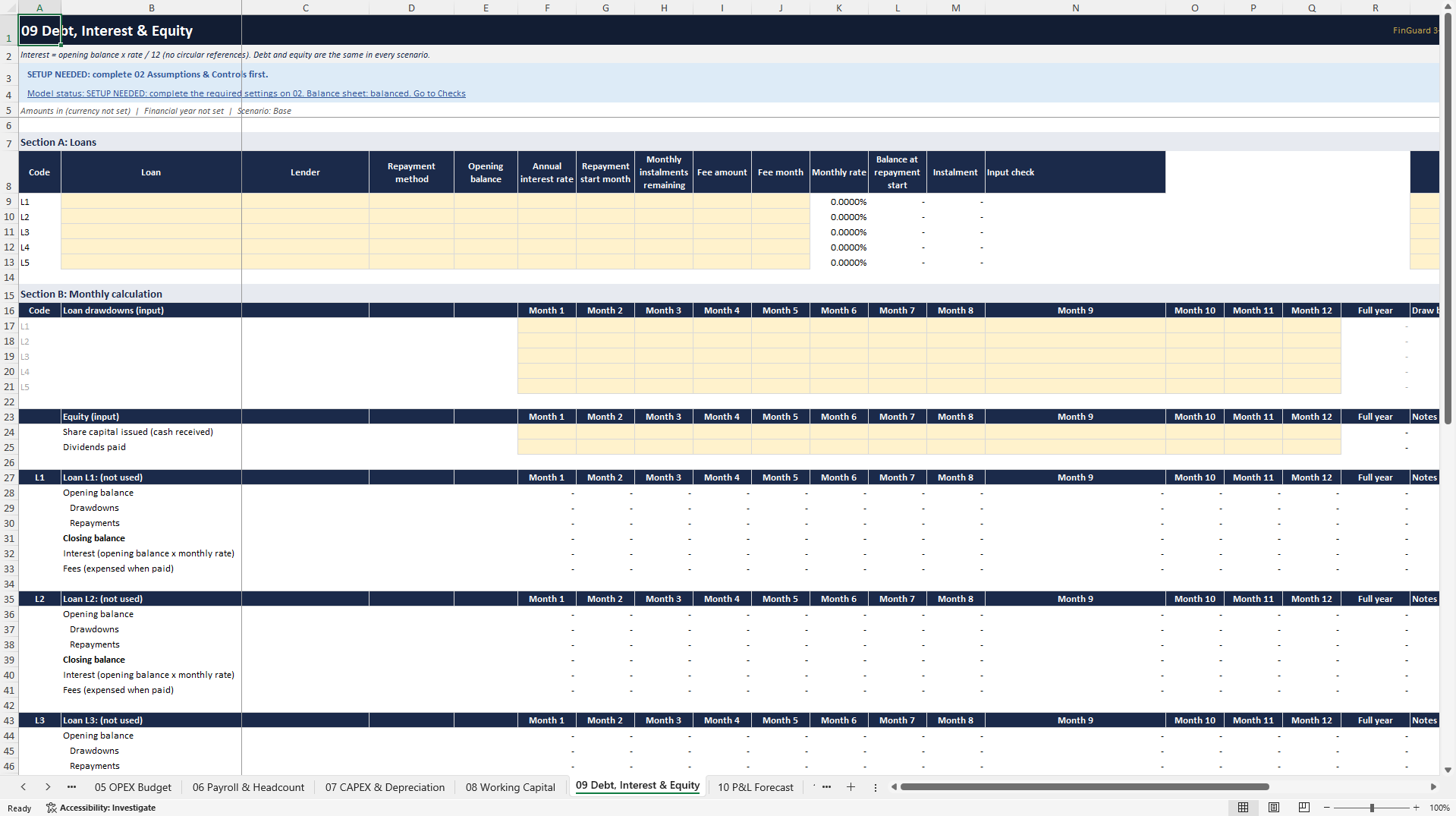This screenshot has width=1456, height=816.
Task: Select Dividends paid Month 2 cell
Action: (x=605, y=447)
